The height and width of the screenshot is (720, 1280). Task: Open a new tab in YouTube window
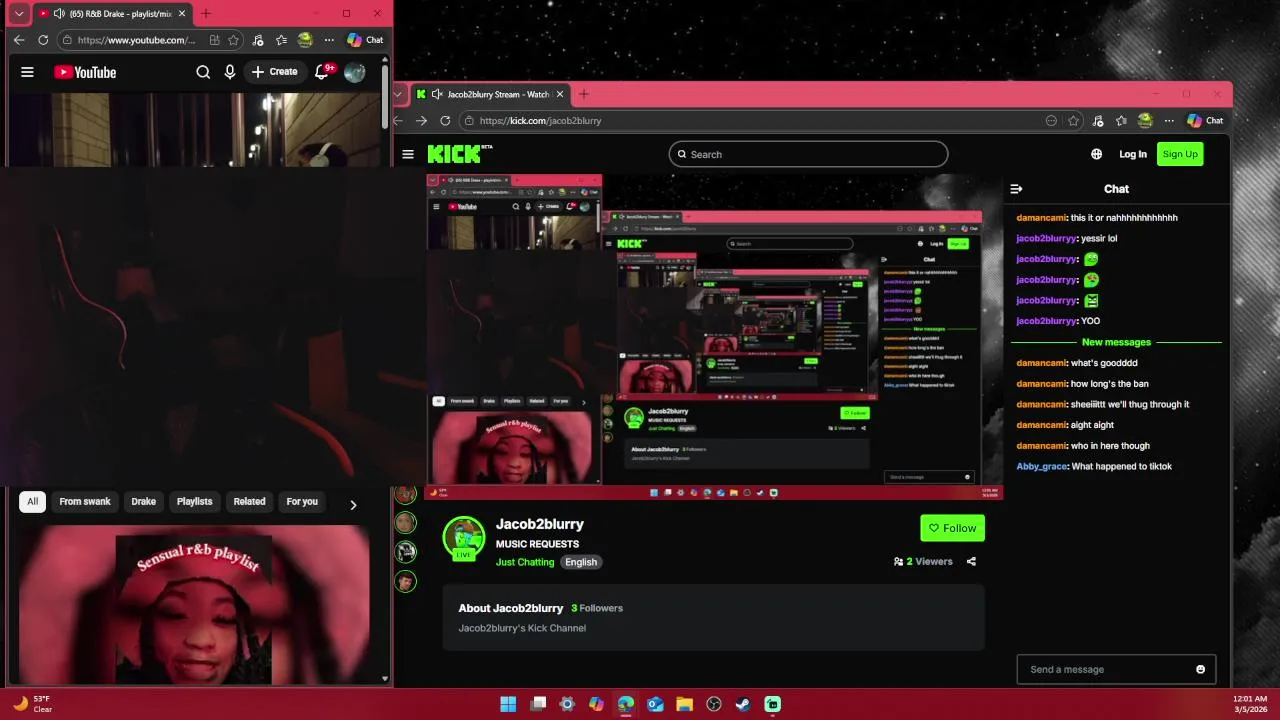coord(206,14)
